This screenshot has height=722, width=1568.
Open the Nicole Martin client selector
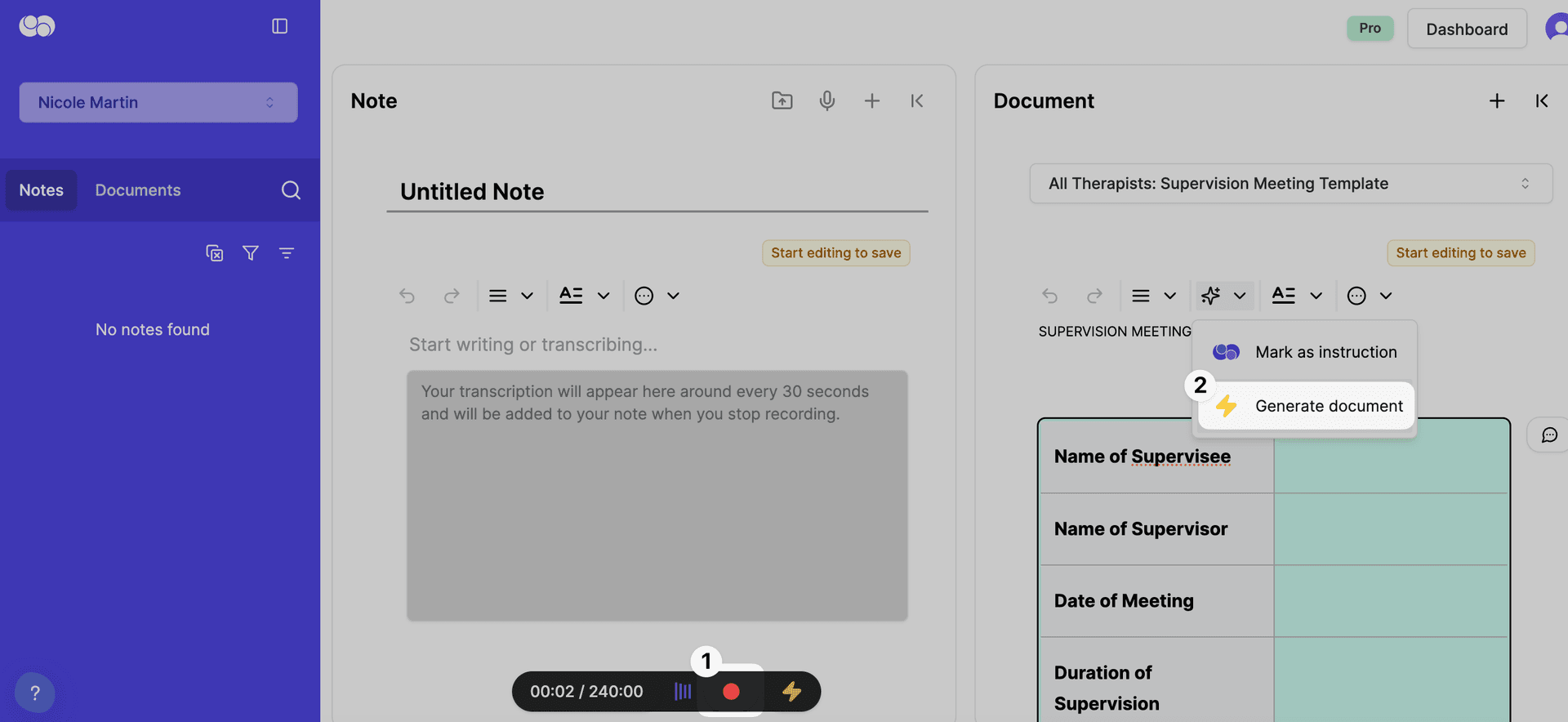click(158, 102)
